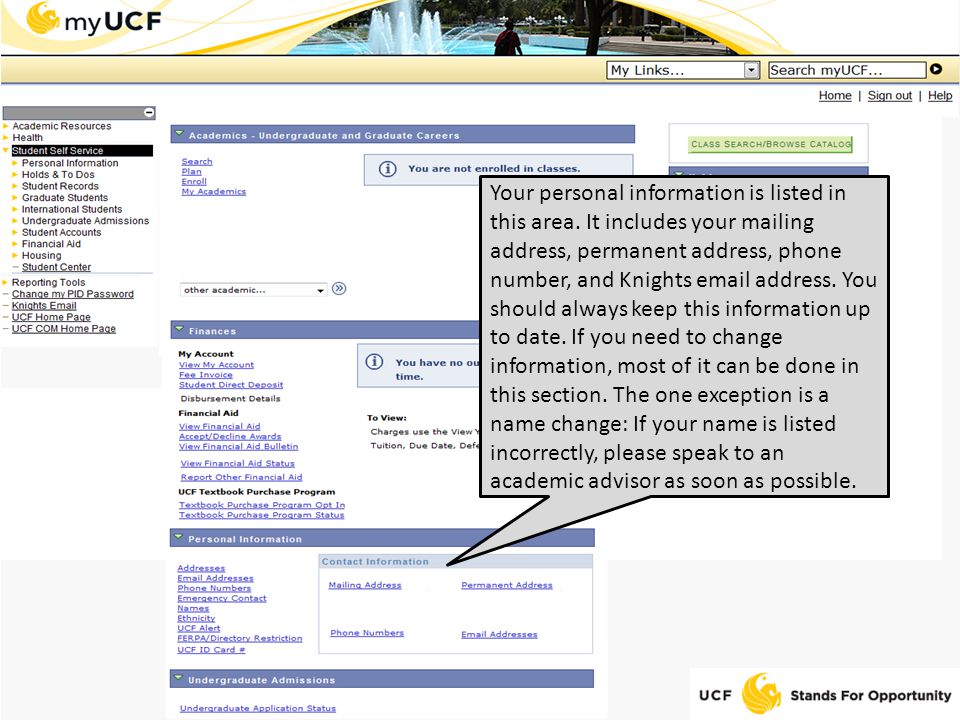Click View Financial Aid Status link

(238, 463)
